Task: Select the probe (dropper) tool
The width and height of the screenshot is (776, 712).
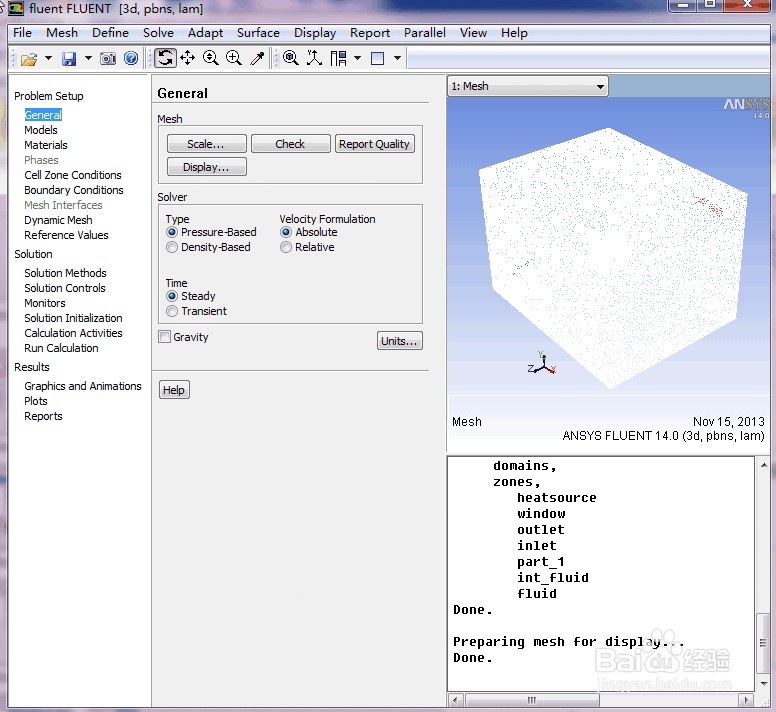Action: 257,58
